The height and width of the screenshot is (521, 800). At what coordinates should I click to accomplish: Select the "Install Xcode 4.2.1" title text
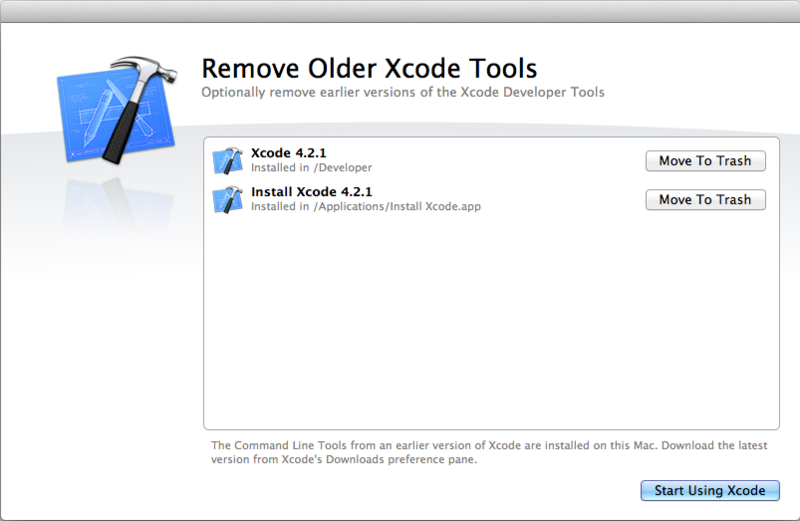coord(311,191)
